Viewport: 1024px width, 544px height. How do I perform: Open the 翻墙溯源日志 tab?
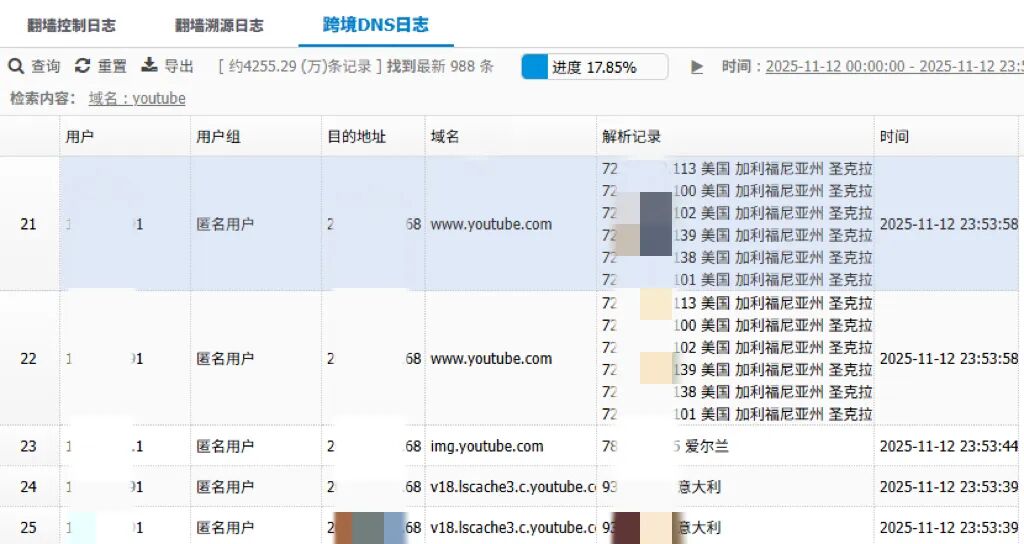coord(219,25)
